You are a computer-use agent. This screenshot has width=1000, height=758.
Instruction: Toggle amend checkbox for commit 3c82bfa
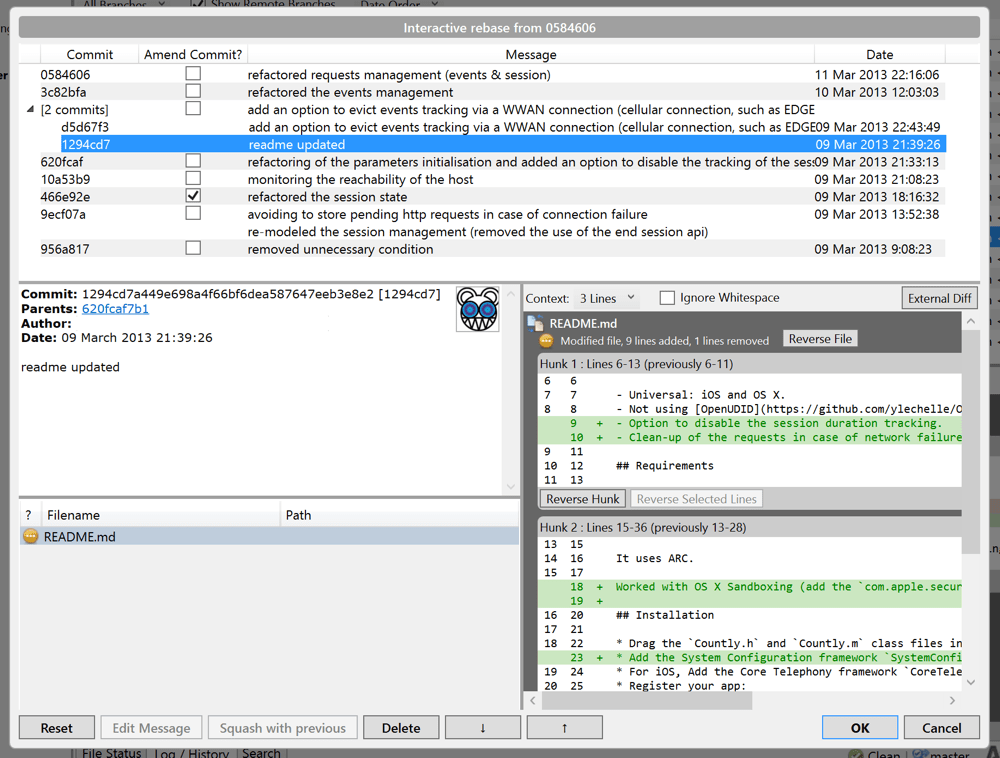tap(193, 91)
